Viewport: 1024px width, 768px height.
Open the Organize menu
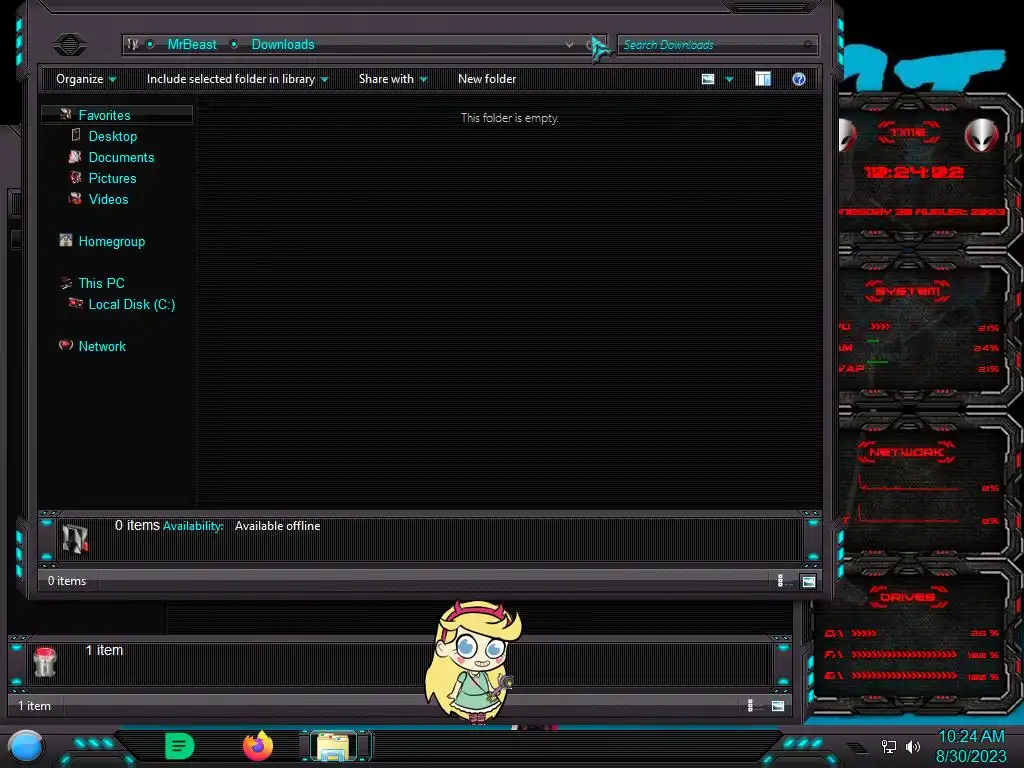(86, 79)
